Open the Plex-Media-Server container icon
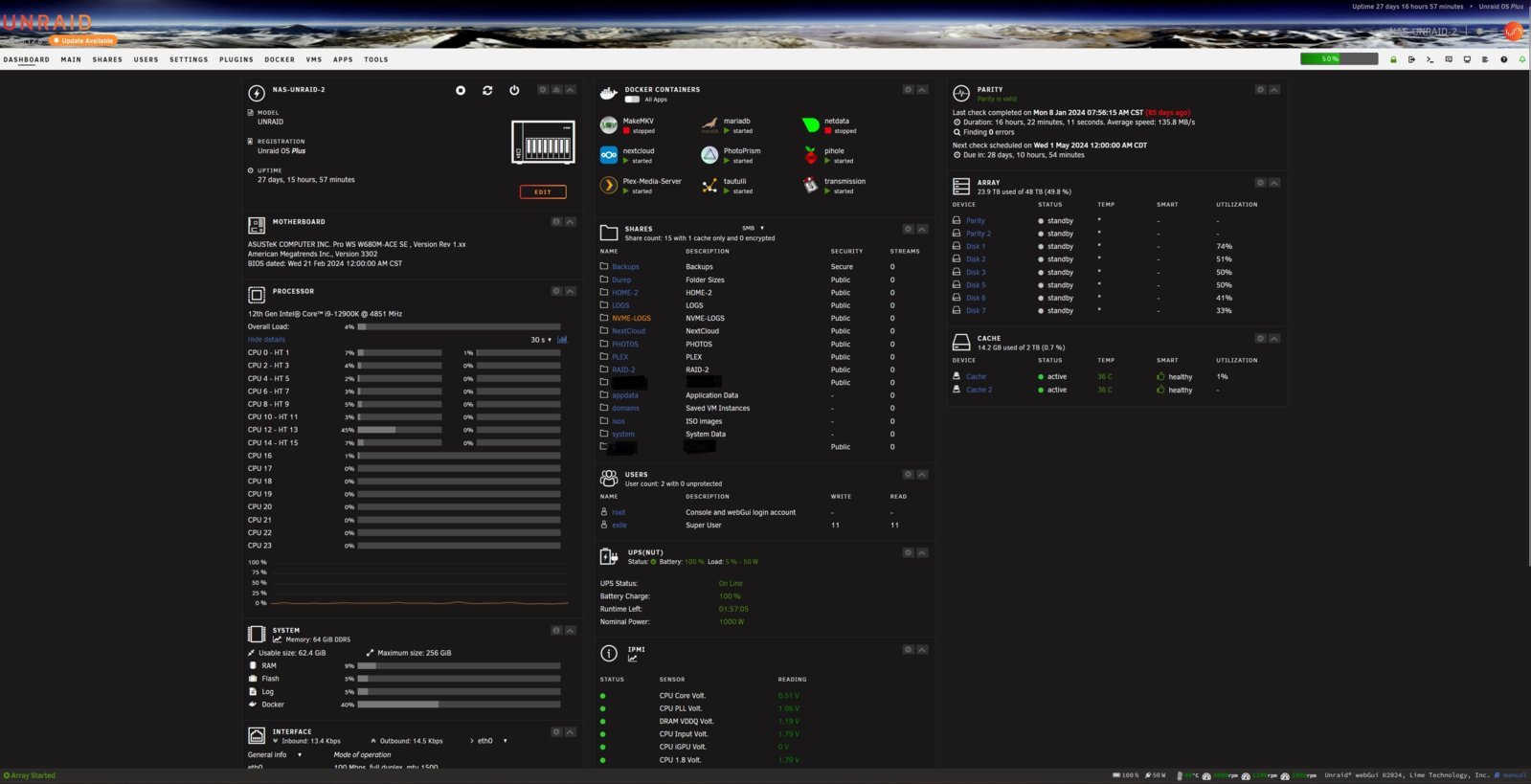Viewport: 1531px width, 784px height. pos(609,185)
